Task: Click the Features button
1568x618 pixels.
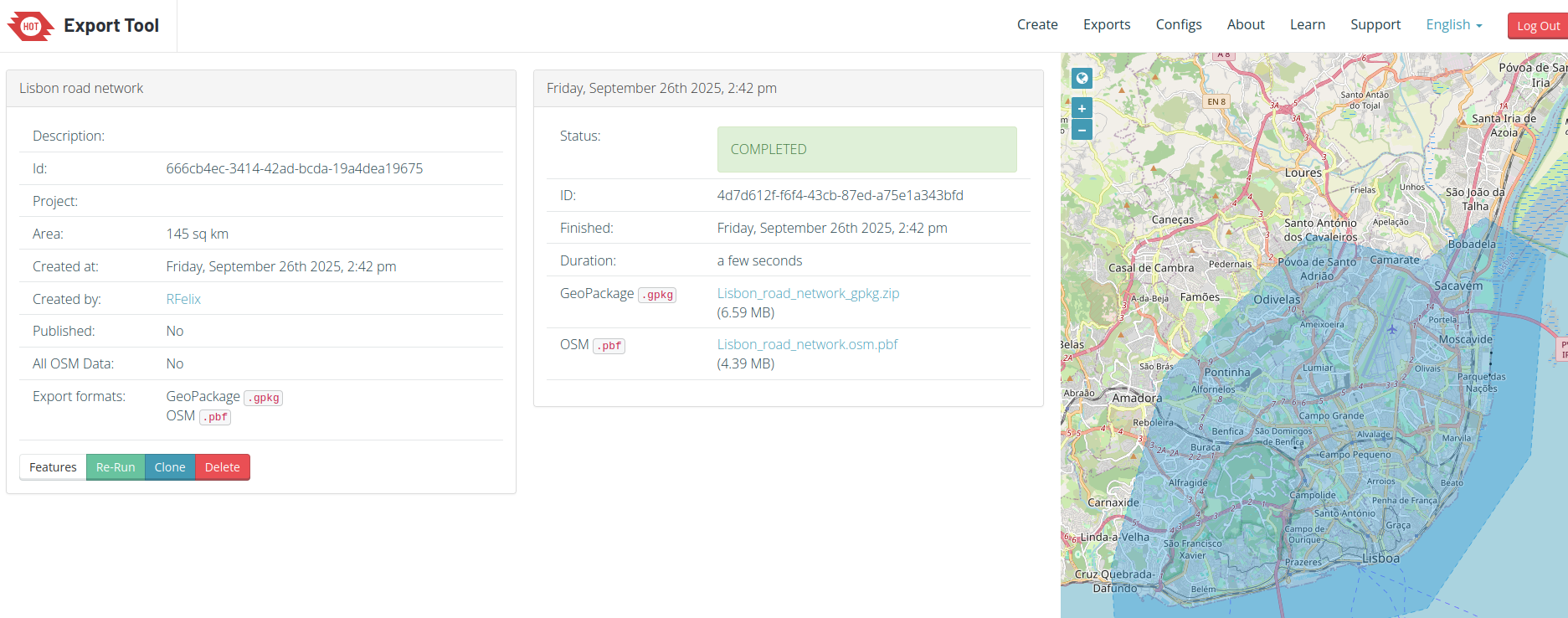Action: [53, 467]
